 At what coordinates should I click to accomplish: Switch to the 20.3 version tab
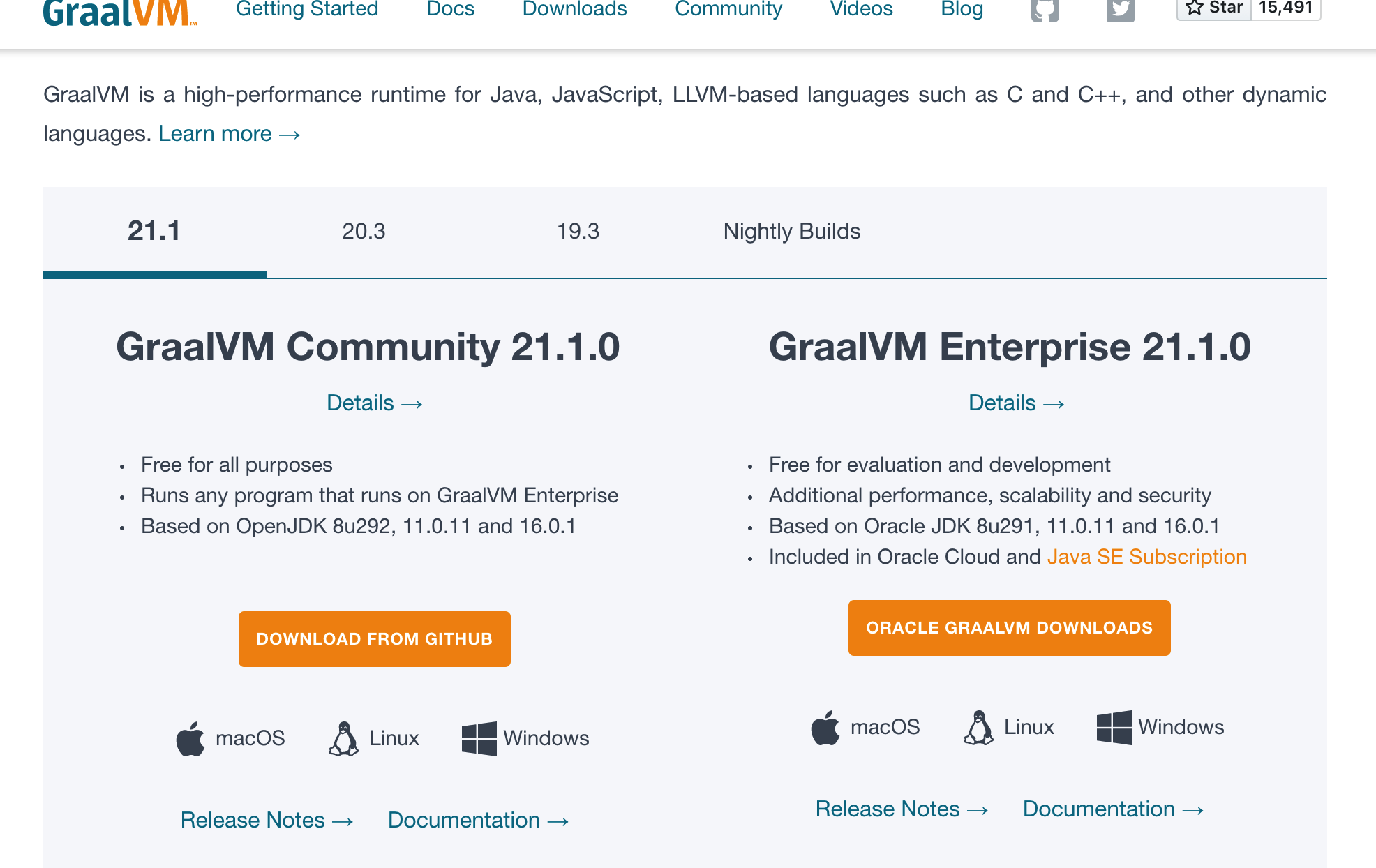pos(364,231)
